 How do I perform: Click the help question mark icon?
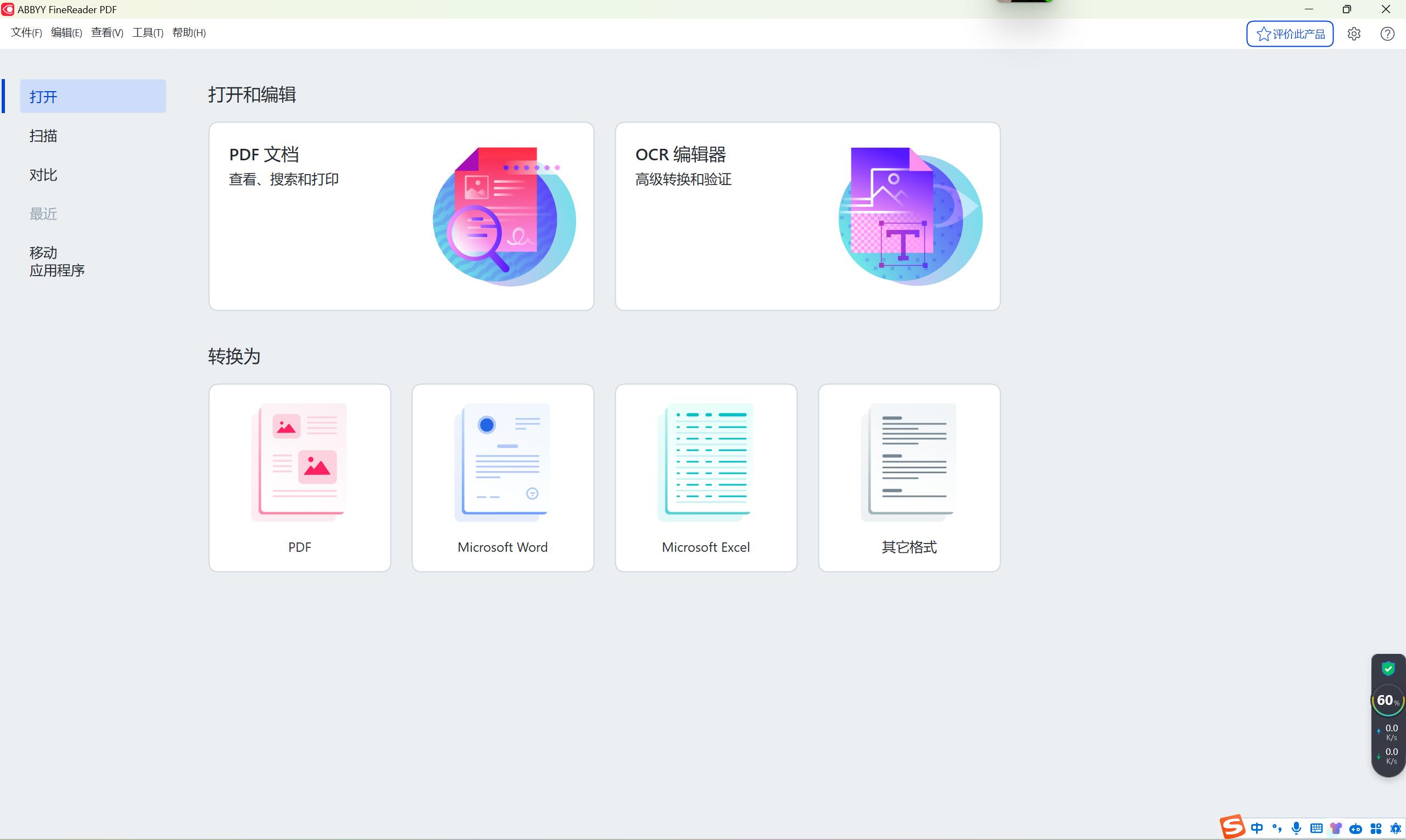[x=1387, y=34]
